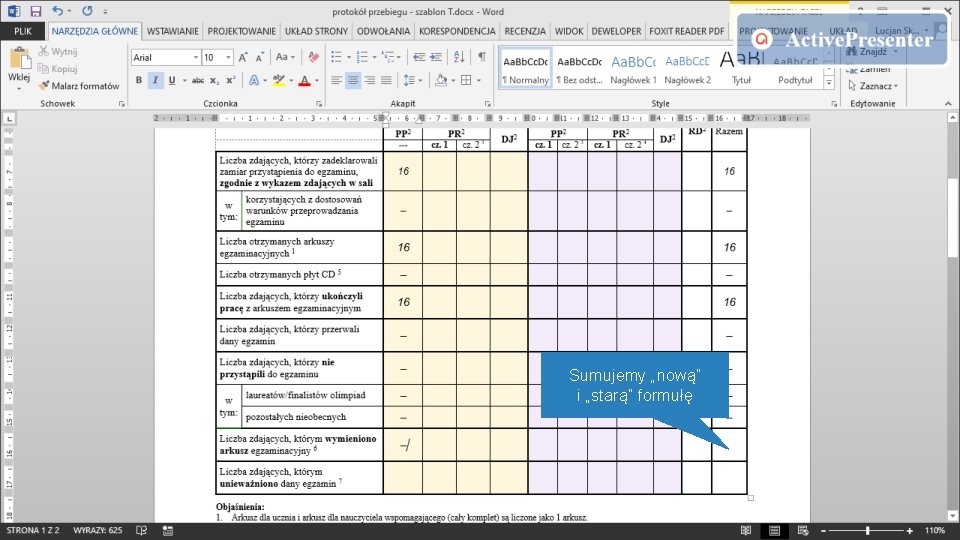Increase paragraph indent
The image size is (960, 540).
(x=436, y=58)
